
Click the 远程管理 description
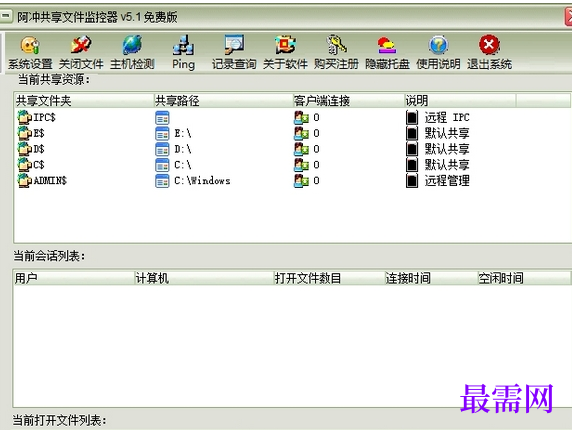[447, 181]
